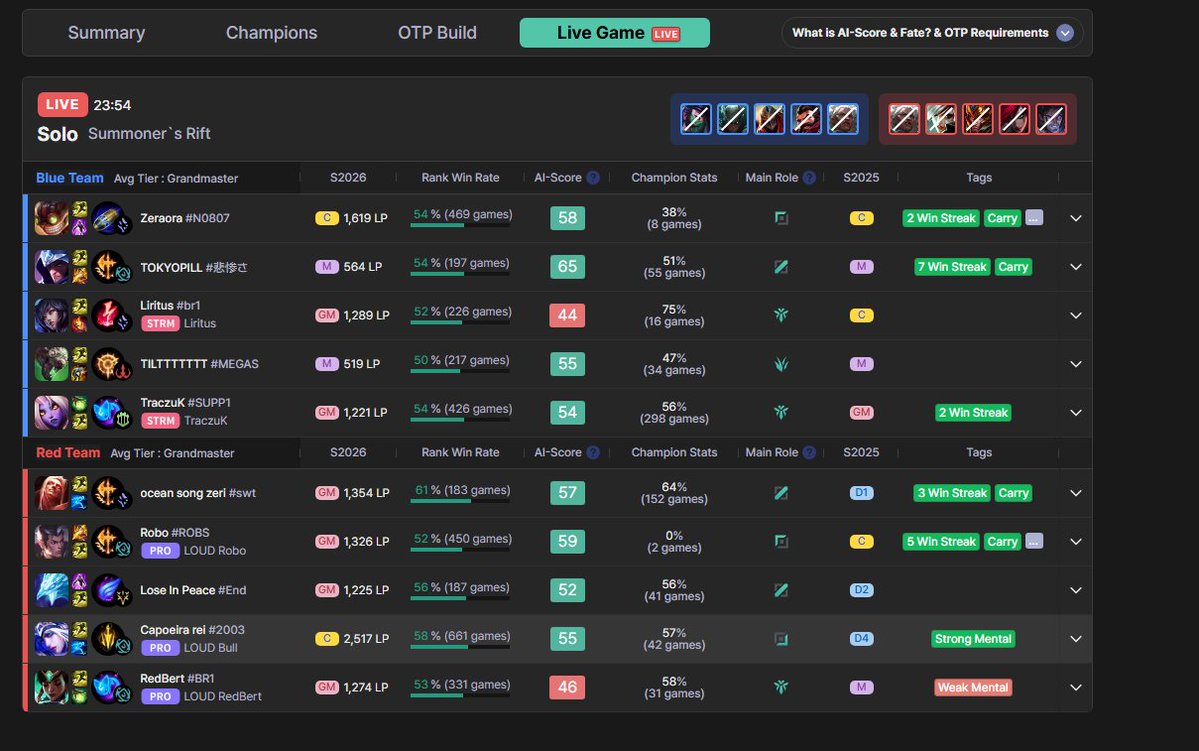
Task: Click Zeraora's rank win rate bar
Action: (x=460, y=225)
